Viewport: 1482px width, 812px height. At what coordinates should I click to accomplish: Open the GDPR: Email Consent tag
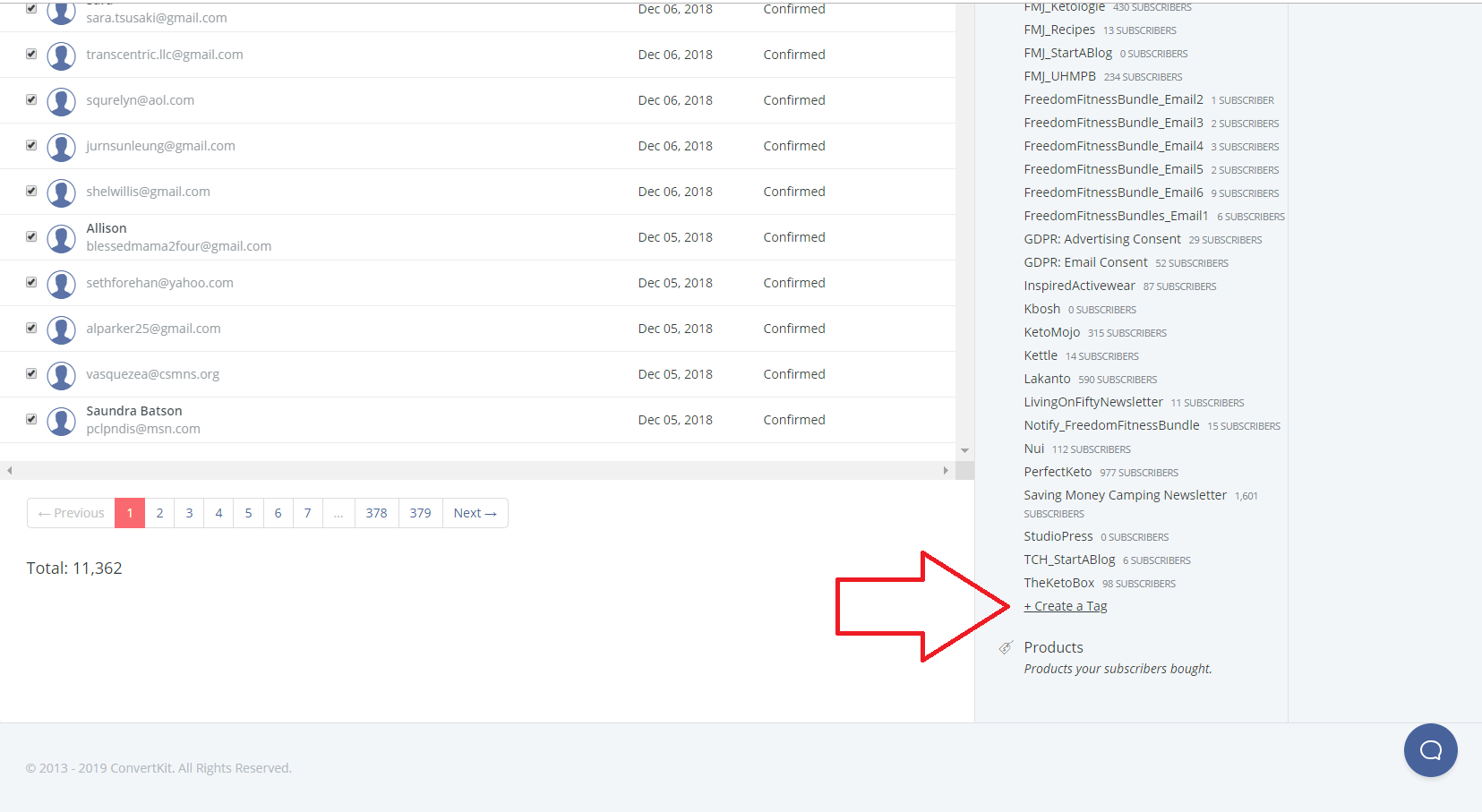(1086, 261)
